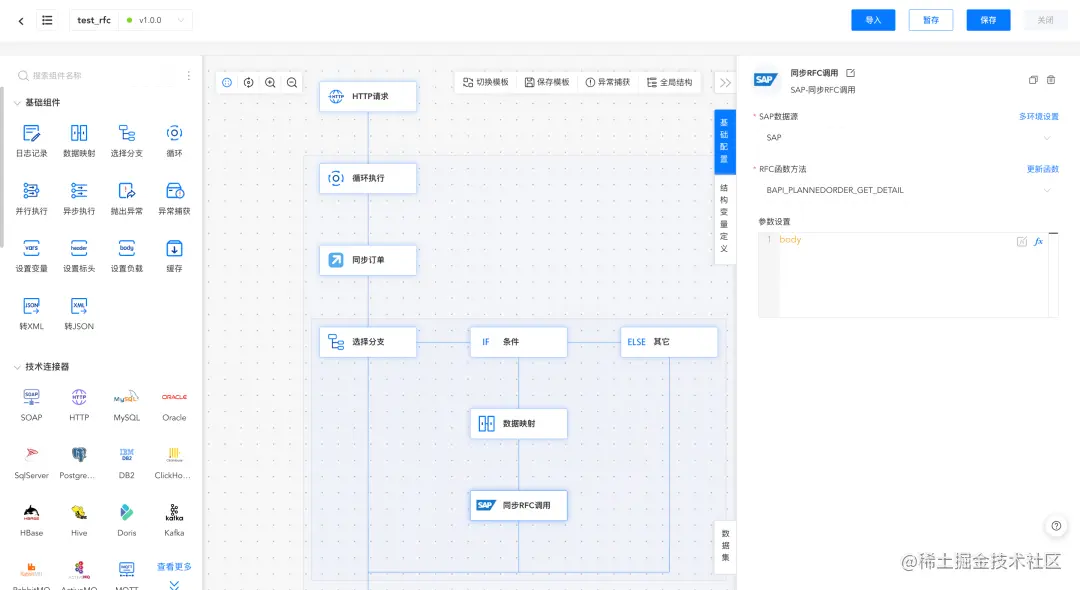The image size is (1080, 590).
Task: Click 异常捕获 in canvas toolbar
Action: point(608,83)
